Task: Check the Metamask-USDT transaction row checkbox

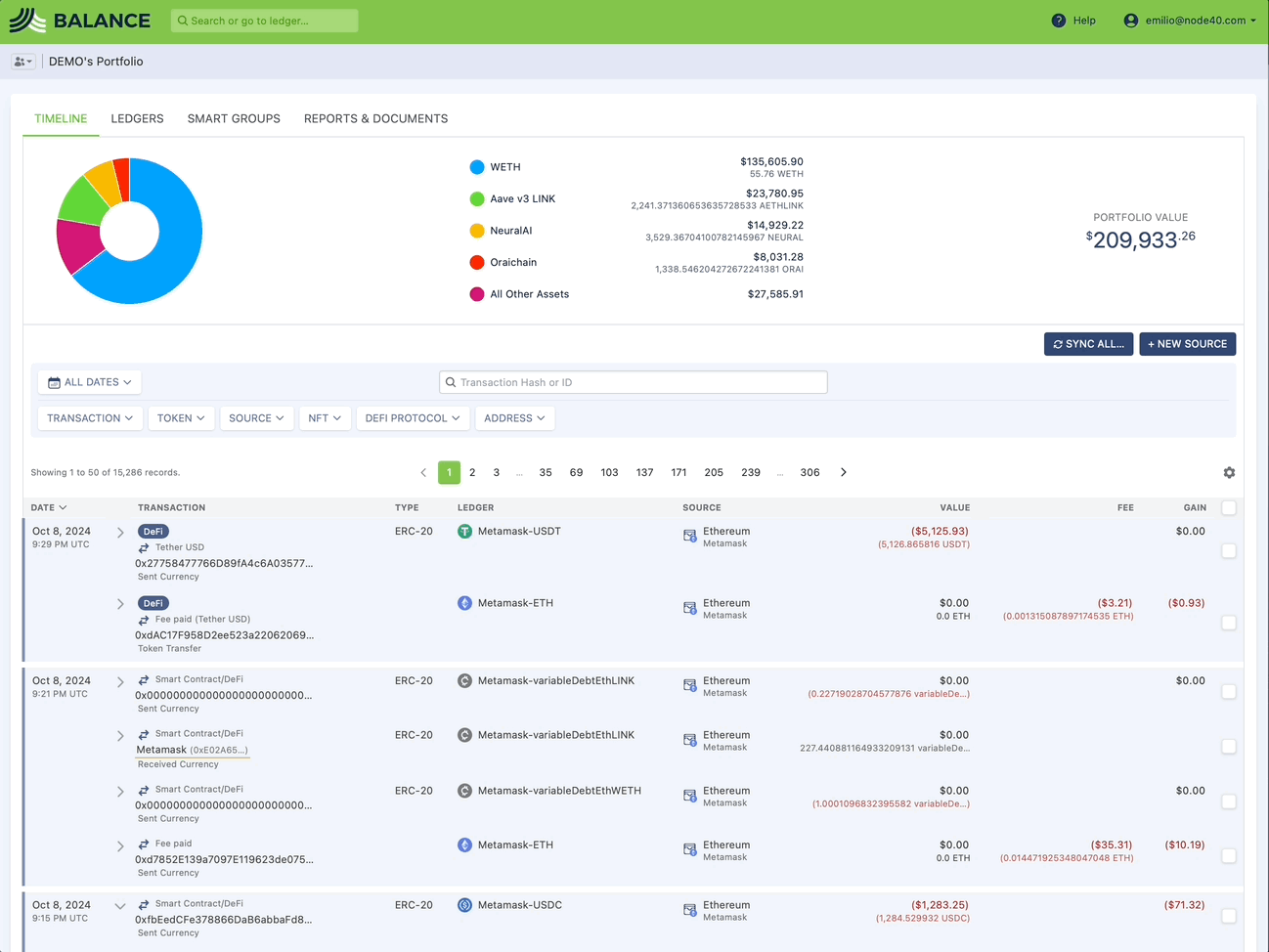Action: [x=1229, y=551]
